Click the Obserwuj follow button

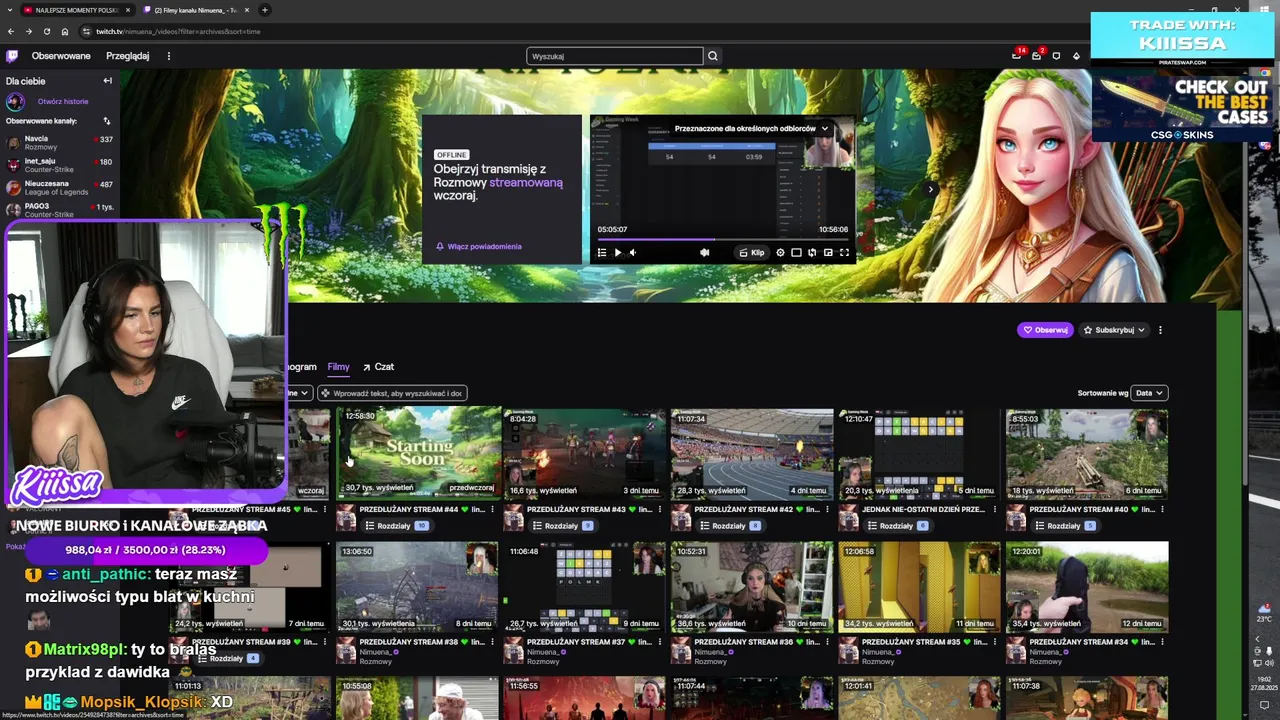coord(1045,330)
